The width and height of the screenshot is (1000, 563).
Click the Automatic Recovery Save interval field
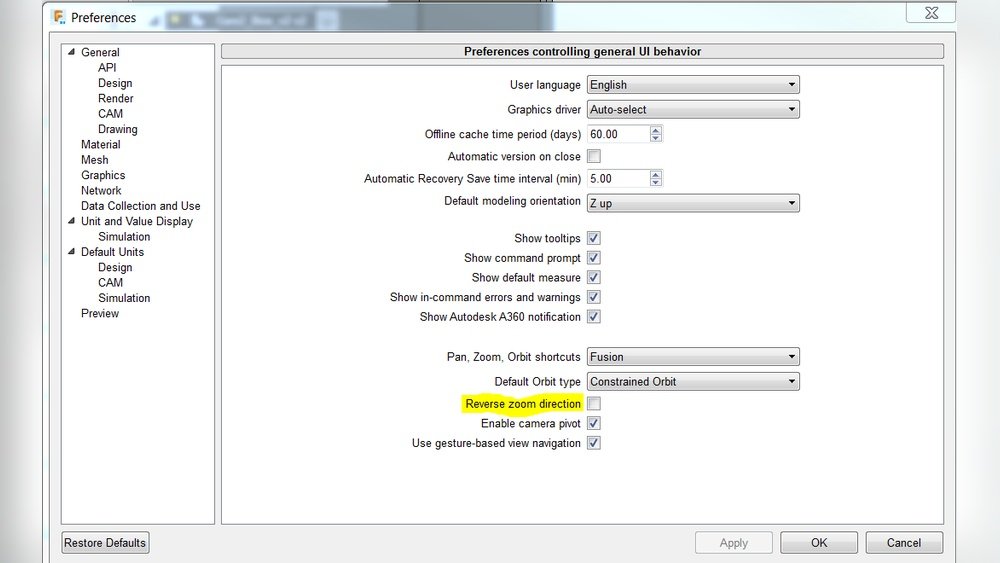tap(618, 179)
